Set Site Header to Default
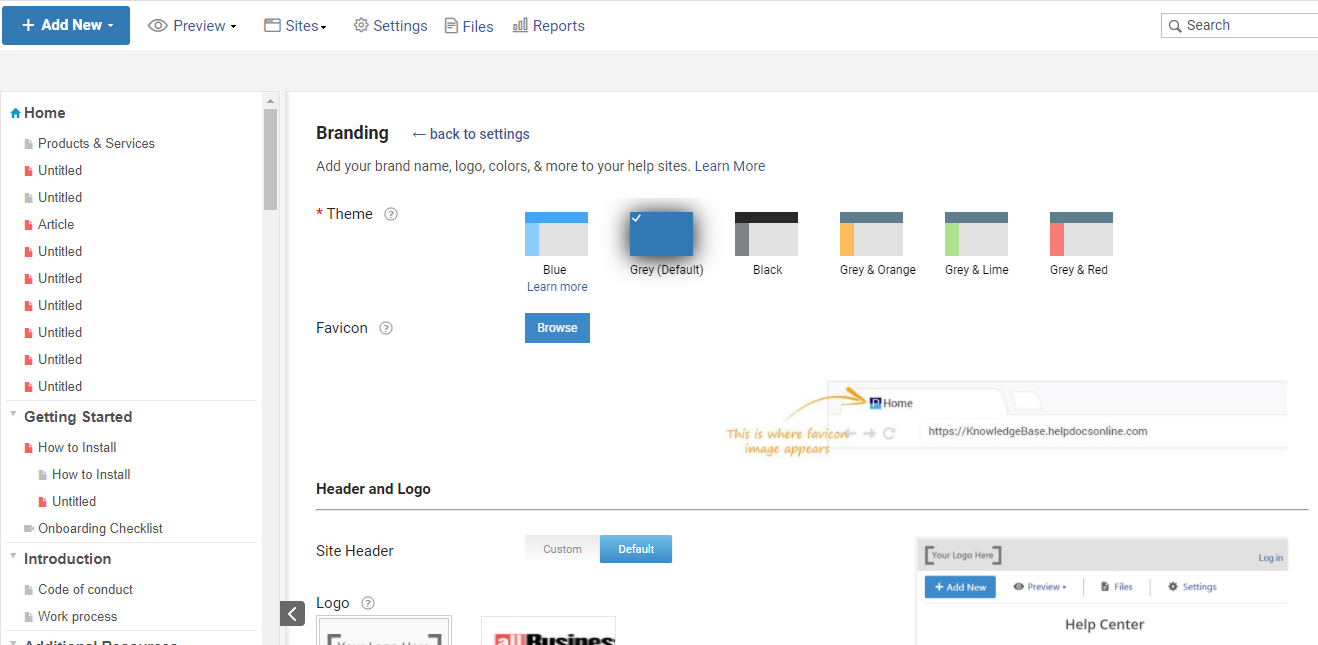The image size is (1318, 645). pyautogui.click(x=636, y=549)
